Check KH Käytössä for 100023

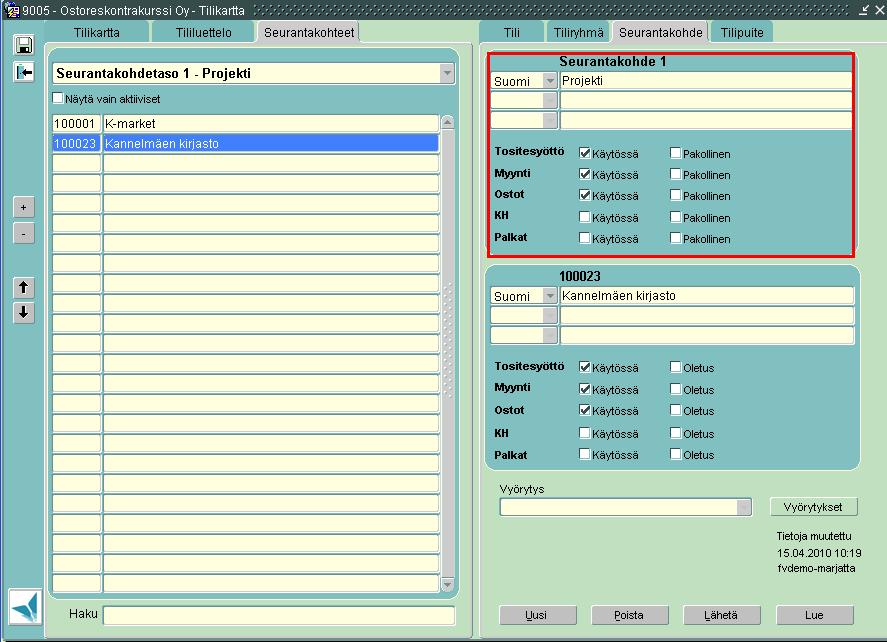click(585, 433)
